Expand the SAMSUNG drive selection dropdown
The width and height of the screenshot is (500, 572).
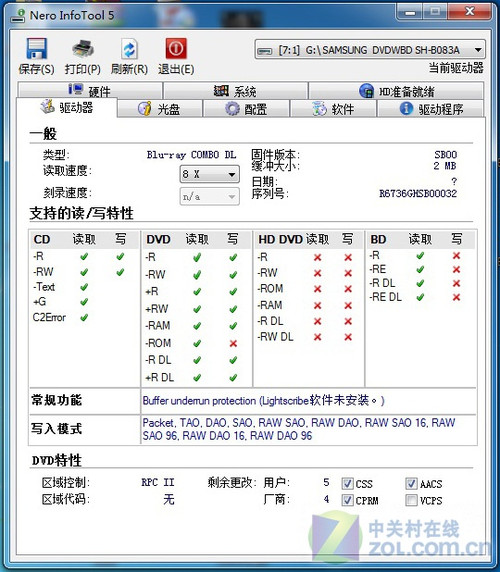(370, 50)
